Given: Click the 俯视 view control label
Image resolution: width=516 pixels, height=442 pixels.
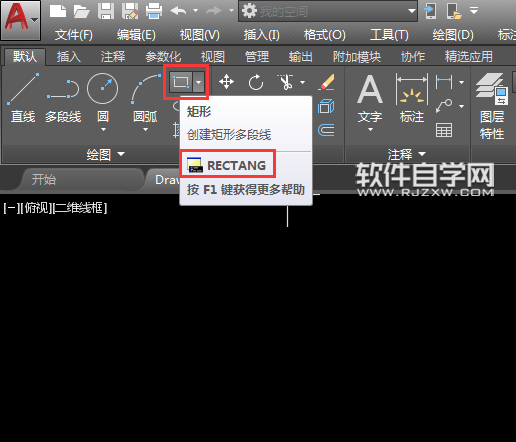Looking at the screenshot, I should point(35,208).
